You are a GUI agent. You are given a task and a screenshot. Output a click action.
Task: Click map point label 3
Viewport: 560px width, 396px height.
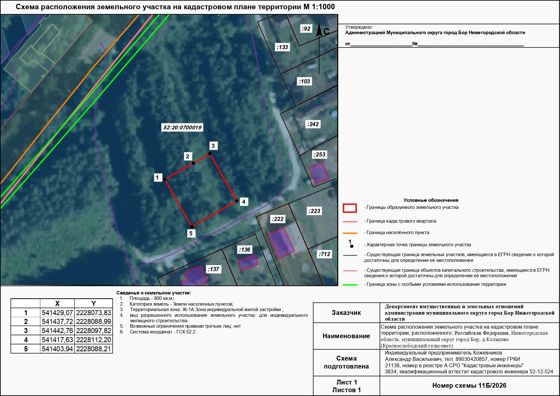coord(213,146)
